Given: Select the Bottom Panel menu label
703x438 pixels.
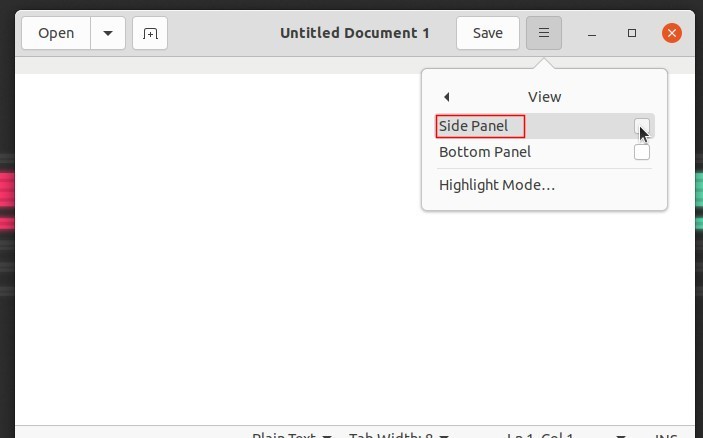Looking at the screenshot, I should click(x=485, y=152).
